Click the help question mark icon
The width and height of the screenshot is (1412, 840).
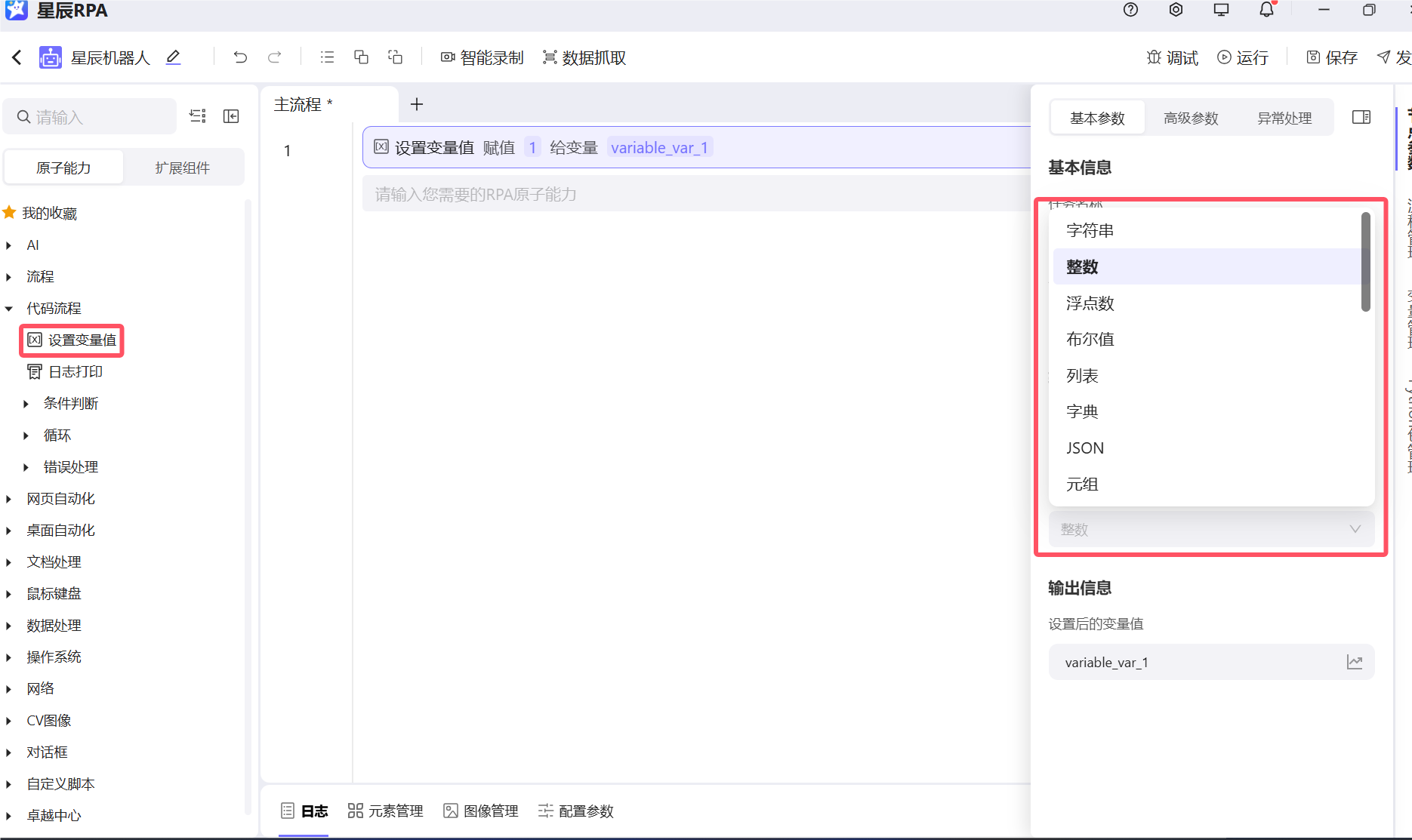[1130, 10]
